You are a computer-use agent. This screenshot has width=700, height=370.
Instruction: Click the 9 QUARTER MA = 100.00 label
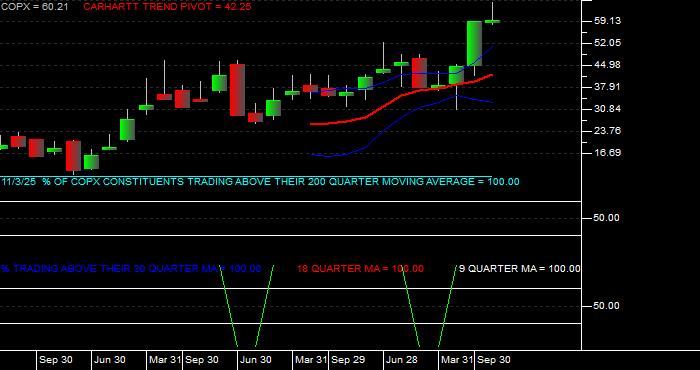(x=520, y=269)
